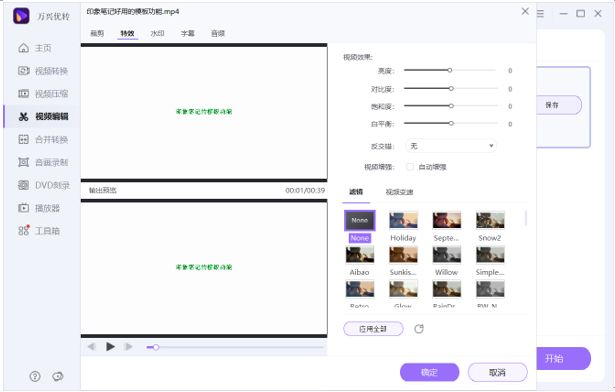Click the feedback icon beside help
The width and height of the screenshot is (615, 392).
click(58, 377)
